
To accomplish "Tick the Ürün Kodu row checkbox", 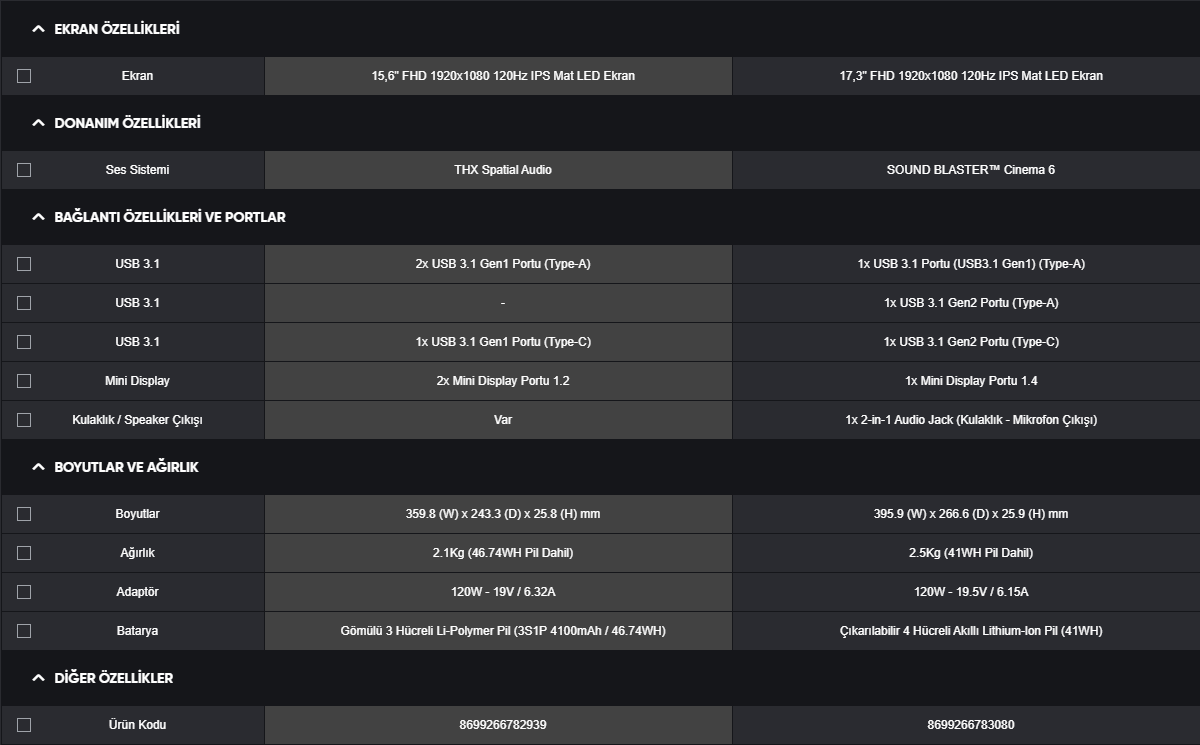I will pos(24,725).
